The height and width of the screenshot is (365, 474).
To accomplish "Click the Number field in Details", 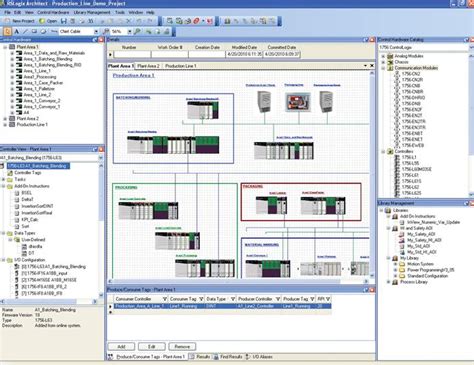I will coord(132,54).
